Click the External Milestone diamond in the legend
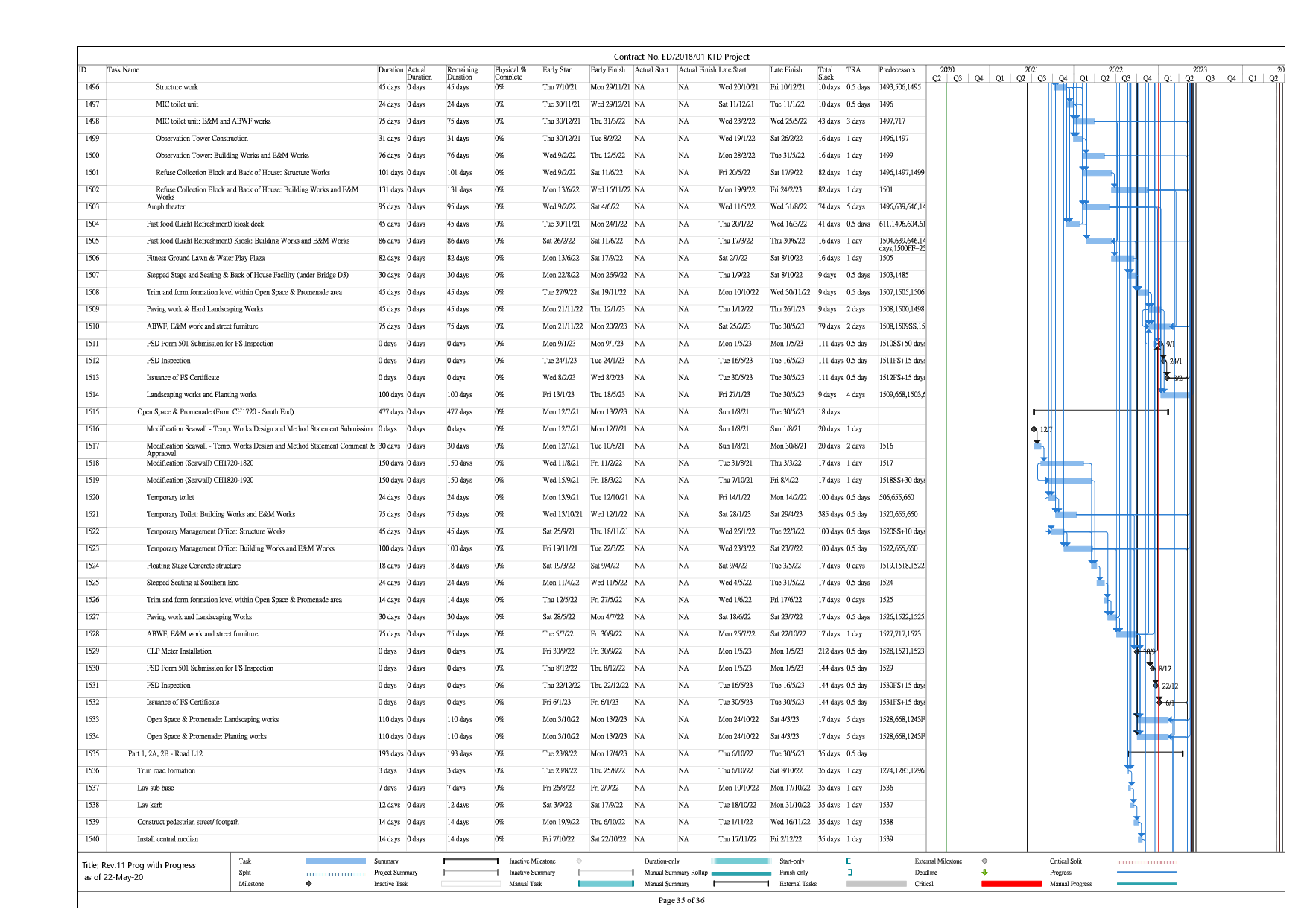 tap(984, 861)
